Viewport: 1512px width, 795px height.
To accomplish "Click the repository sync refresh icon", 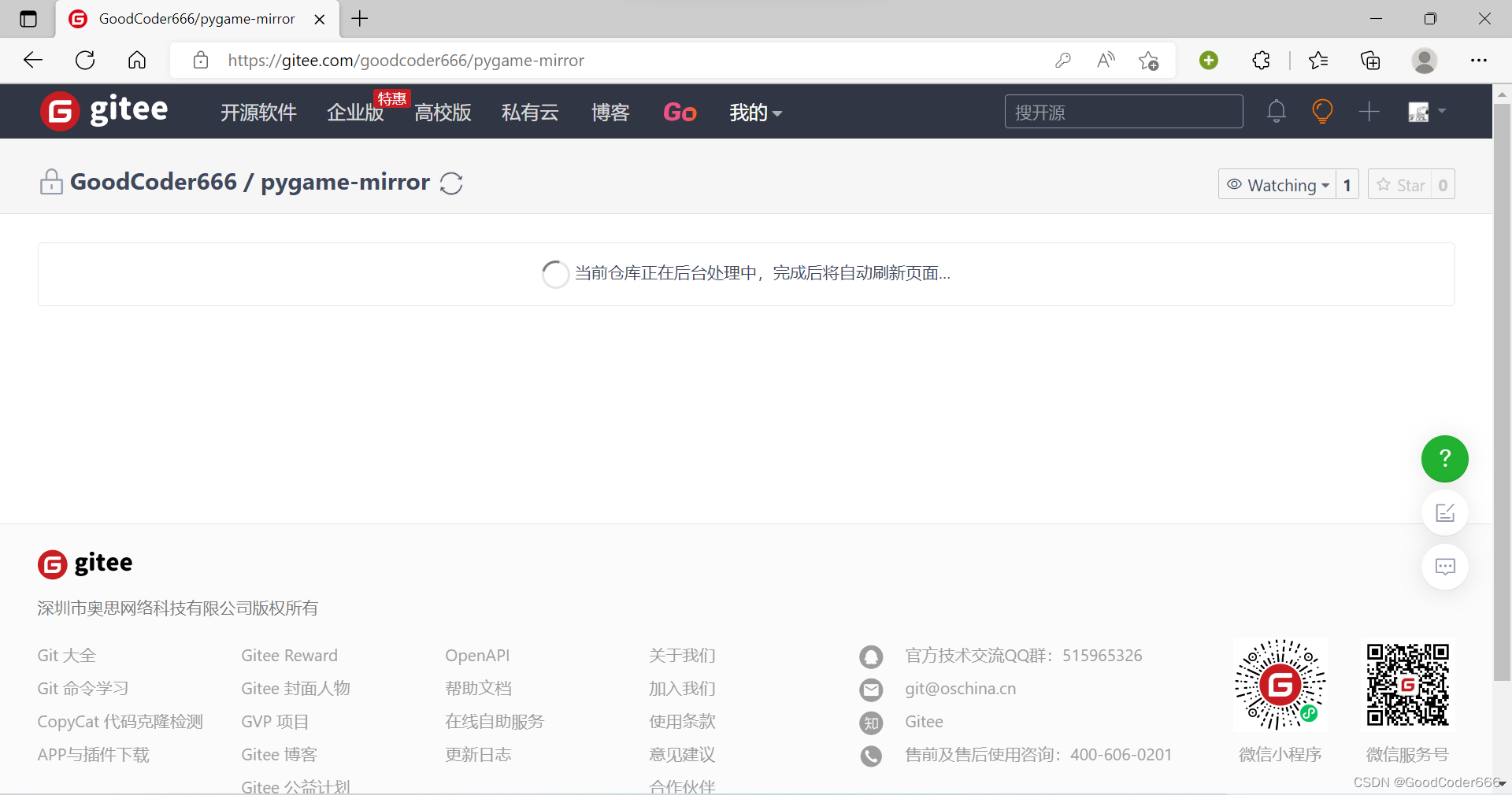I will (x=451, y=183).
